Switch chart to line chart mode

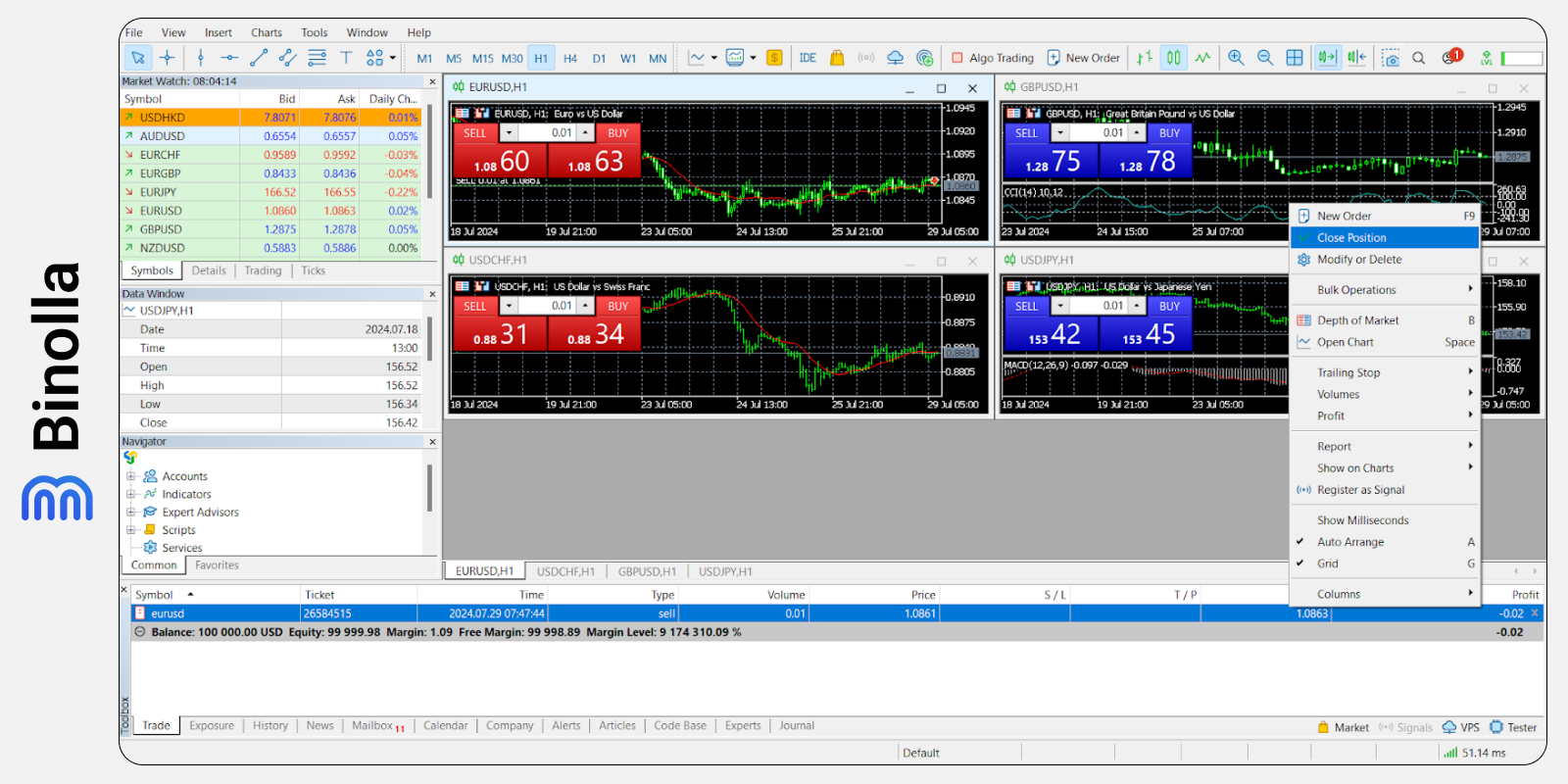[1202, 58]
